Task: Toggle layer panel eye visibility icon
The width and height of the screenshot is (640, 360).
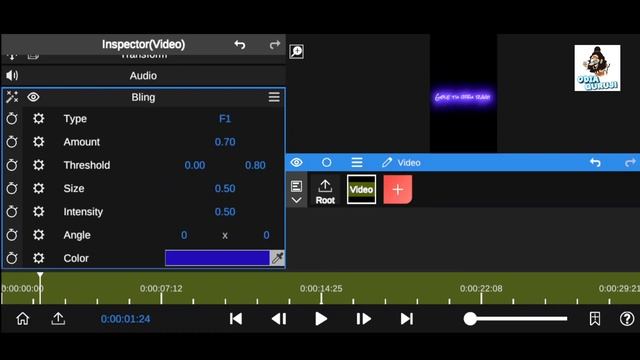Action: tap(297, 162)
